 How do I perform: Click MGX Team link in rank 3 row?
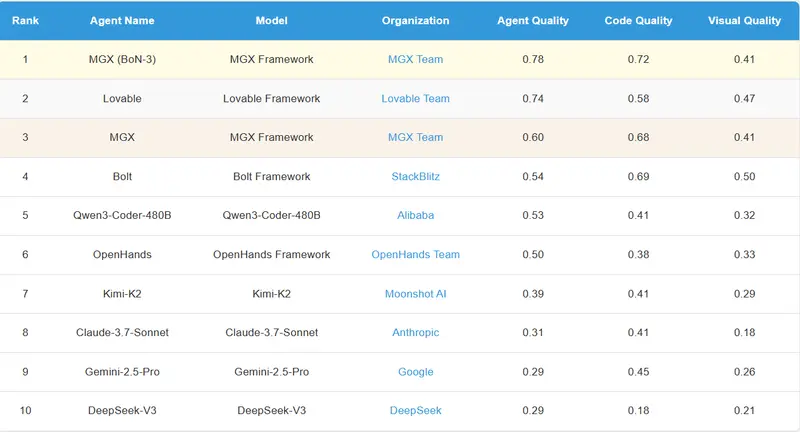(x=415, y=138)
